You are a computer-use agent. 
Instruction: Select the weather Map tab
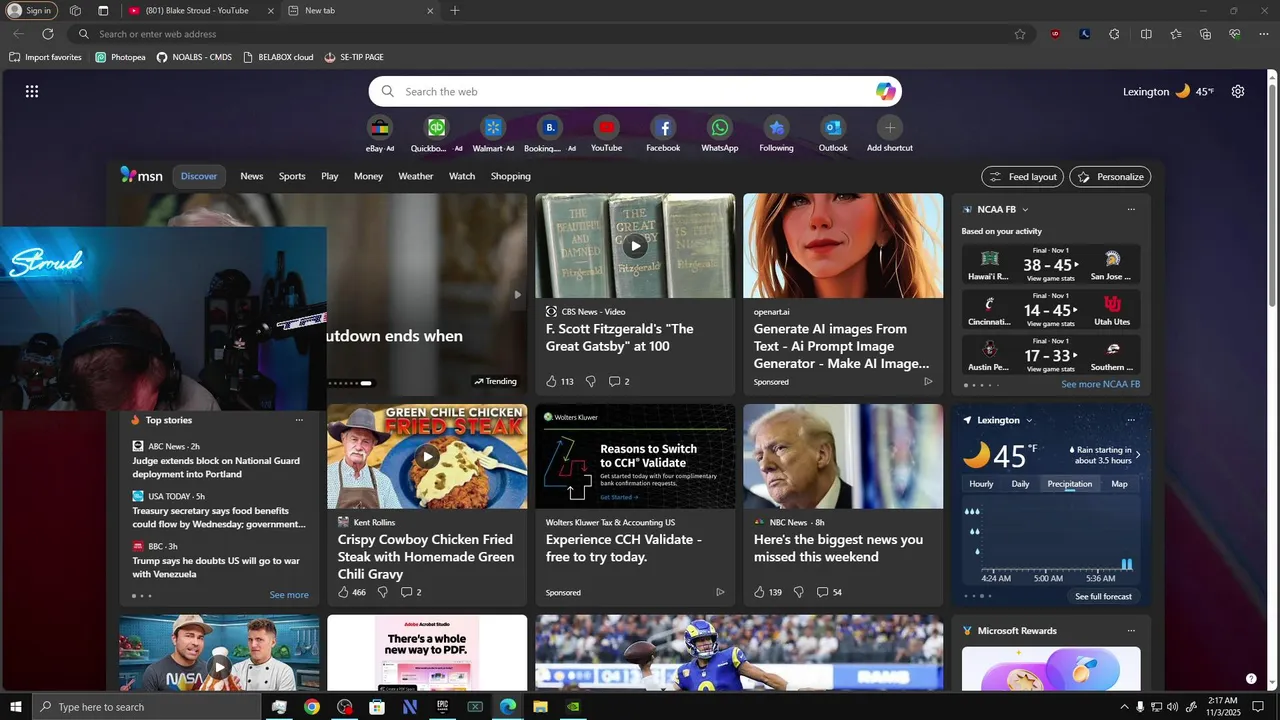click(x=1119, y=484)
